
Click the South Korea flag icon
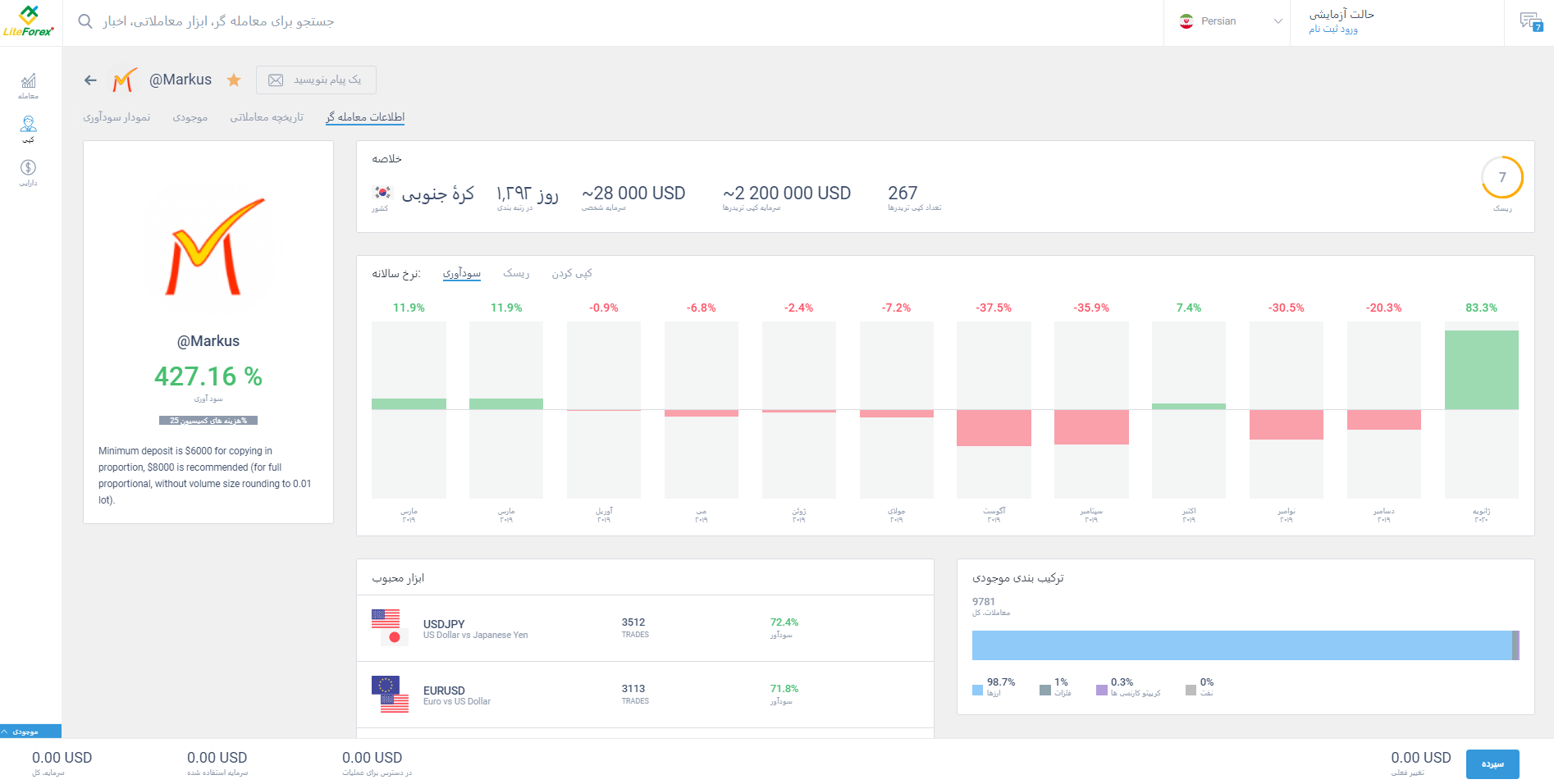pyautogui.click(x=382, y=193)
